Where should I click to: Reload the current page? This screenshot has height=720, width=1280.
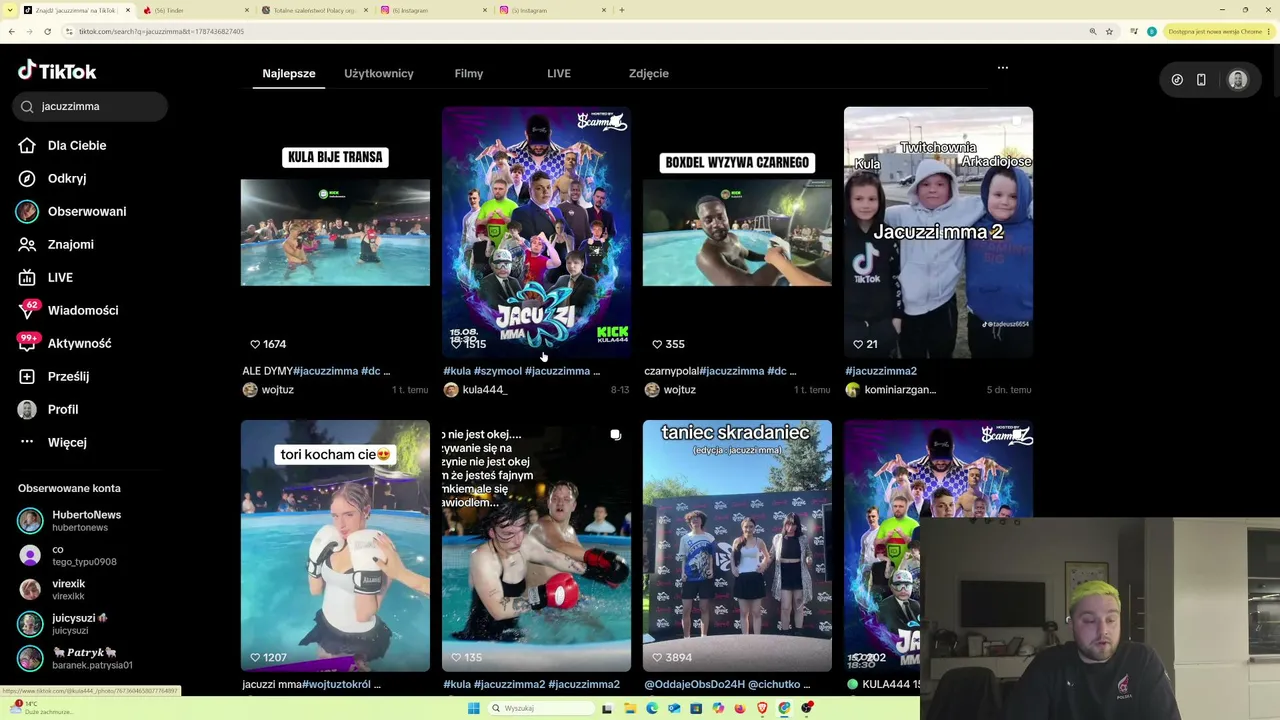coord(47,31)
